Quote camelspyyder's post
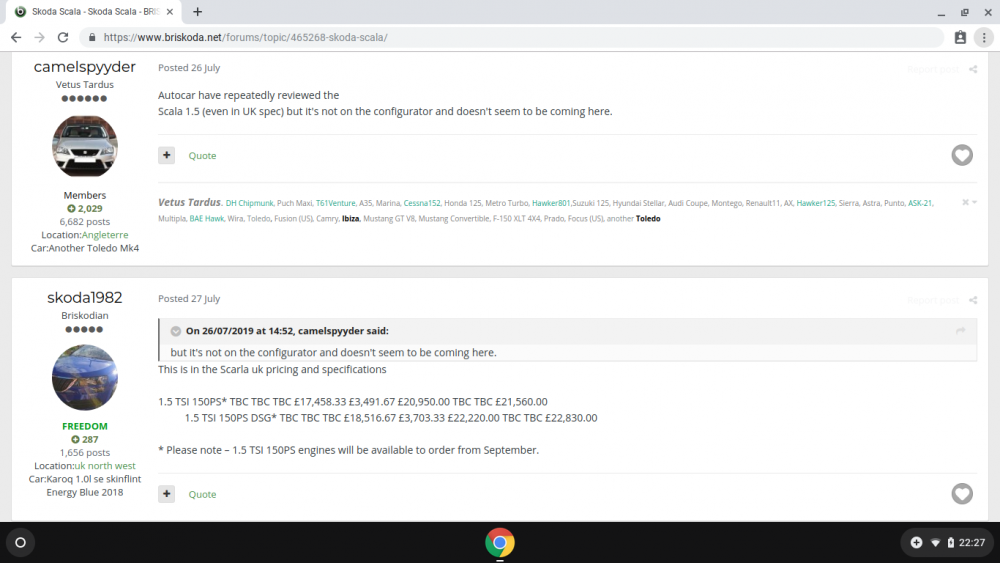 click(x=202, y=156)
